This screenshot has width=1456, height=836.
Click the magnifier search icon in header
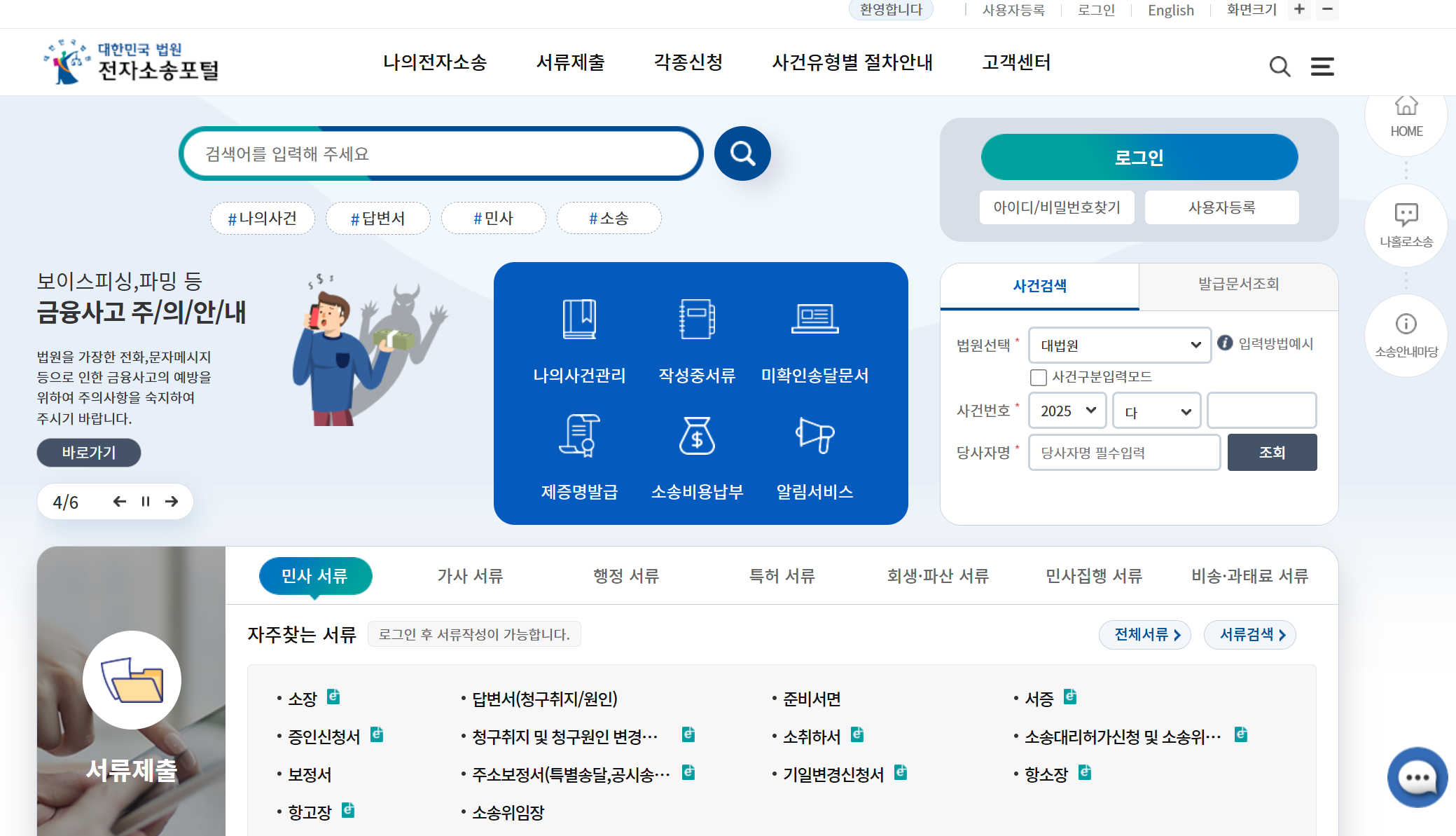1280,66
